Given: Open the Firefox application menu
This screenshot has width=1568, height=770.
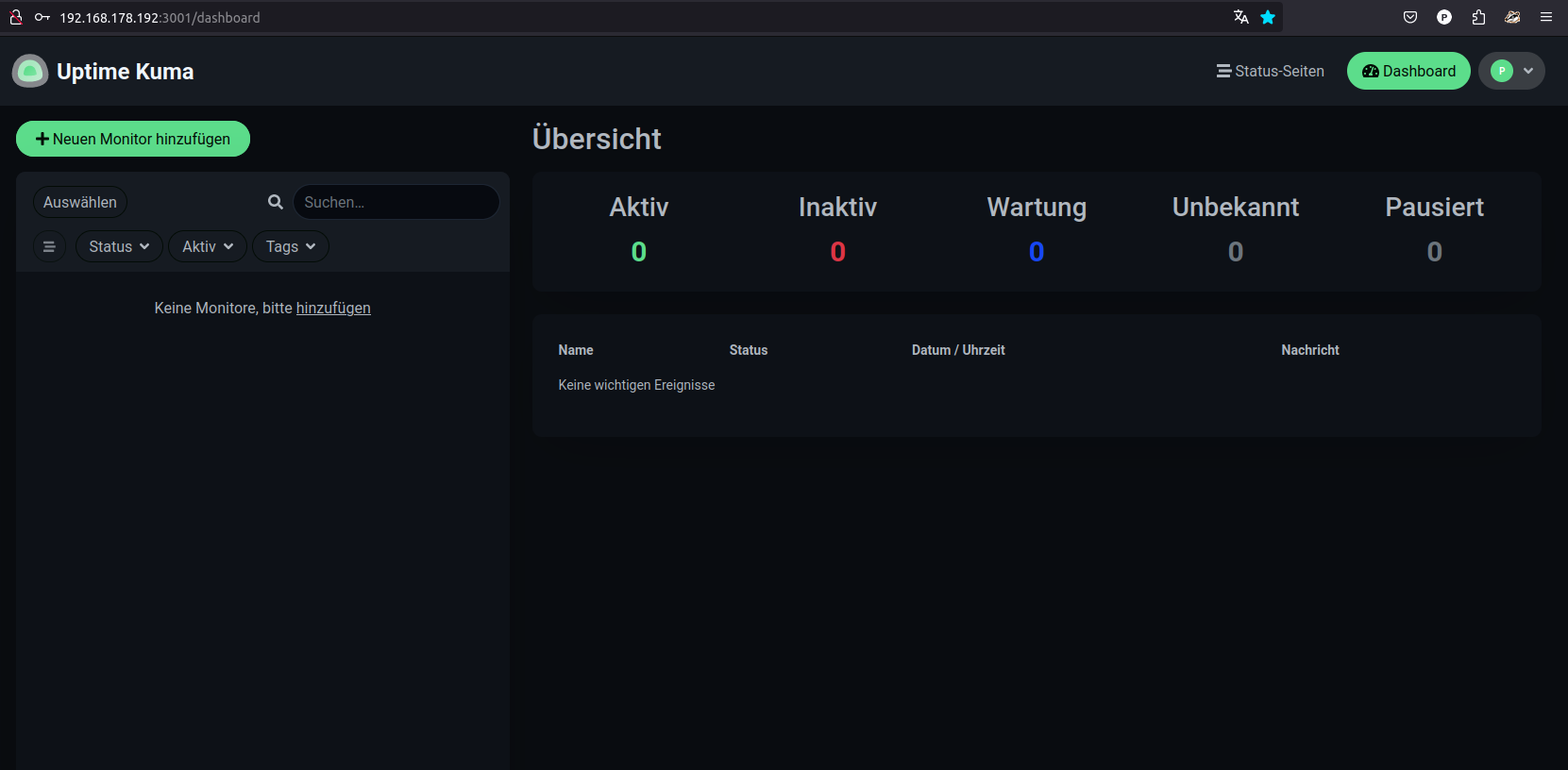Looking at the screenshot, I should pos(1546,17).
